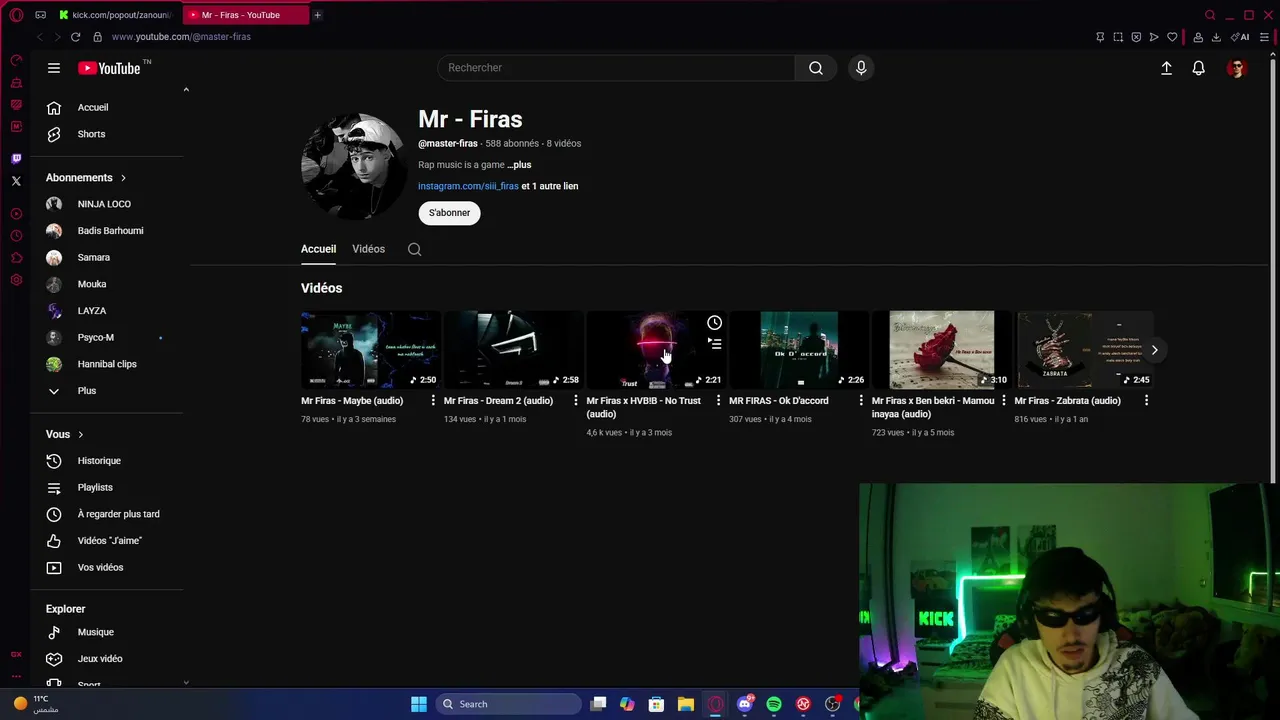
Task: Open Discord from the taskbar
Action: [x=744, y=704]
